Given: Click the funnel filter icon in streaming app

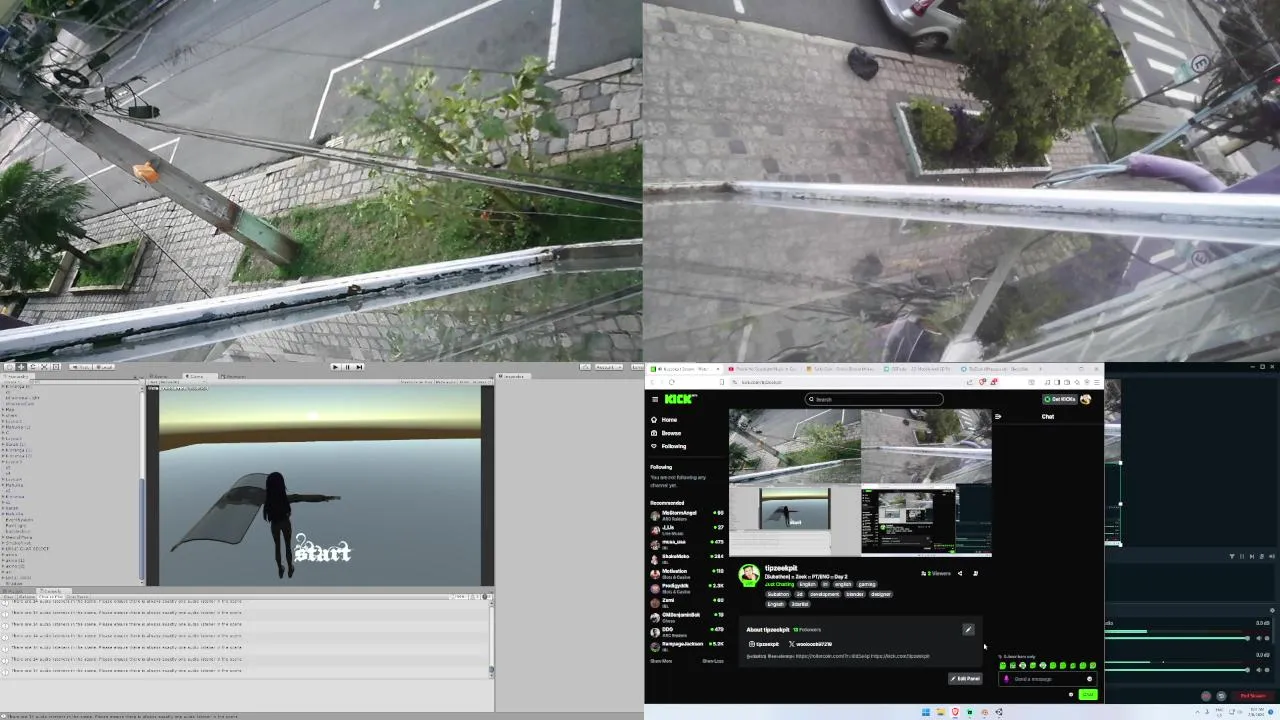Looking at the screenshot, I should click(1232, 556).
